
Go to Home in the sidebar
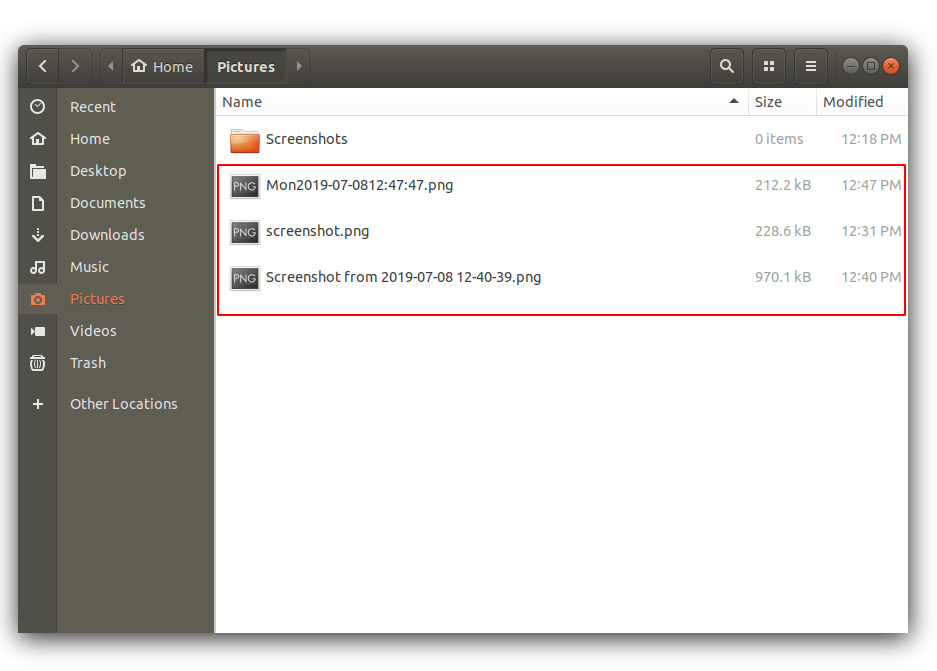pos(90,139)
